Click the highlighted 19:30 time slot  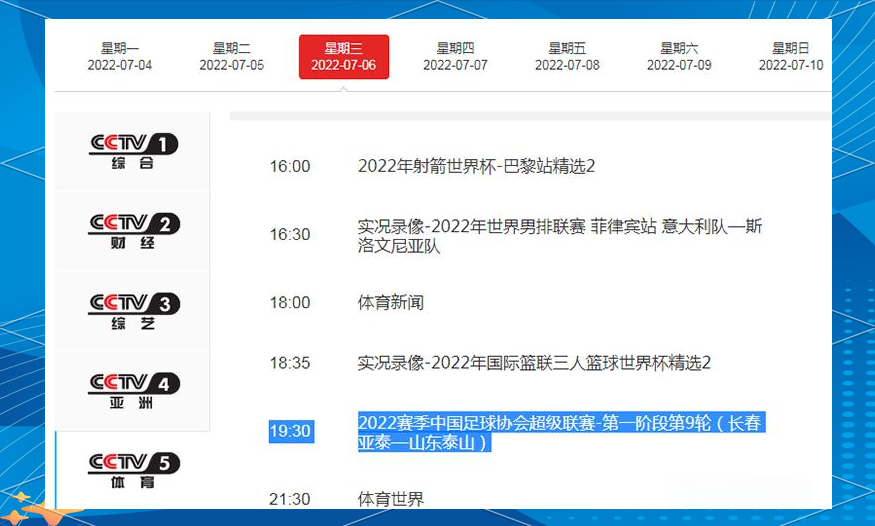point(290,432)
